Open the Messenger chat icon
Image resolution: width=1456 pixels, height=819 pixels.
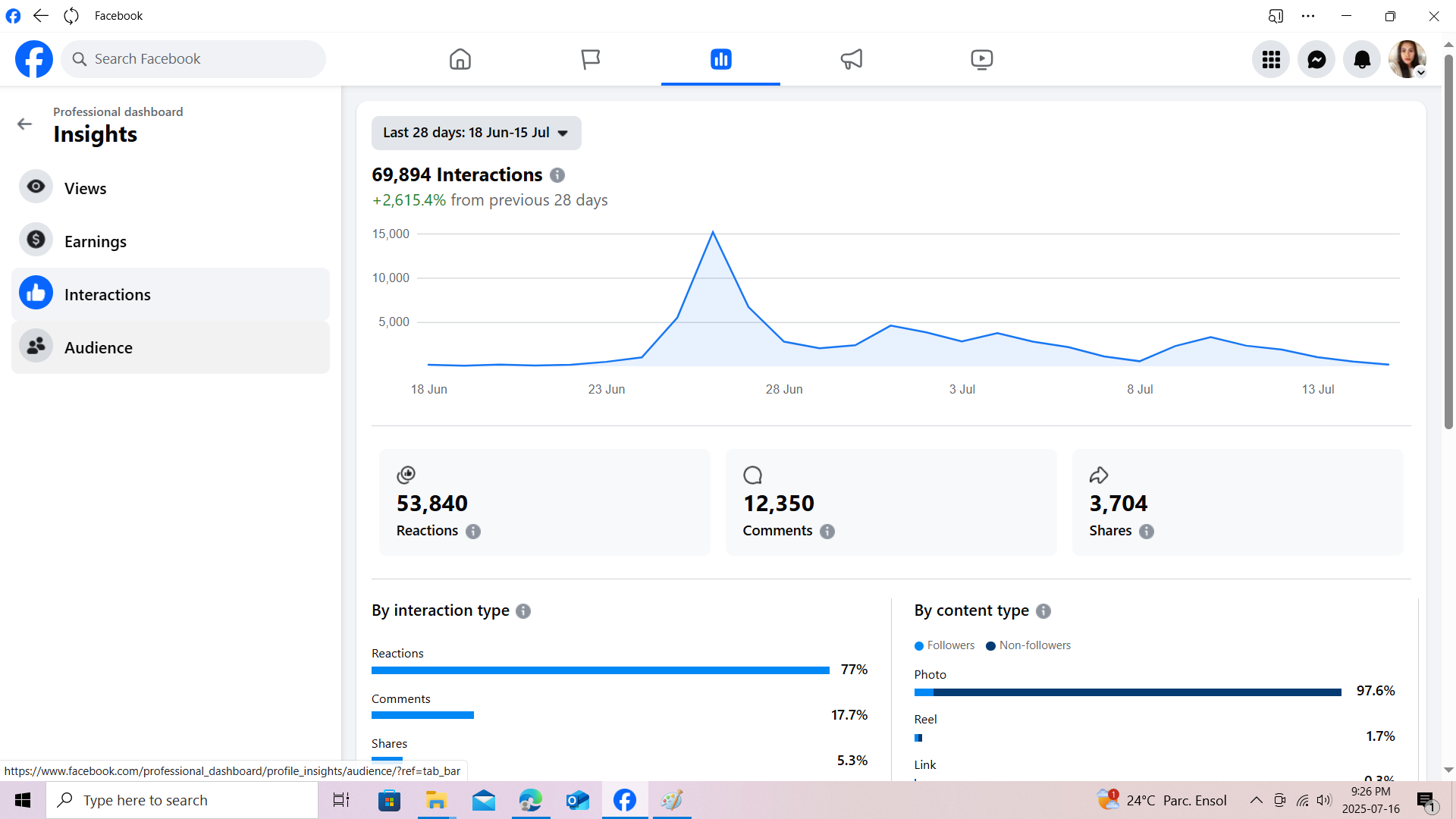coord(1316,59)
